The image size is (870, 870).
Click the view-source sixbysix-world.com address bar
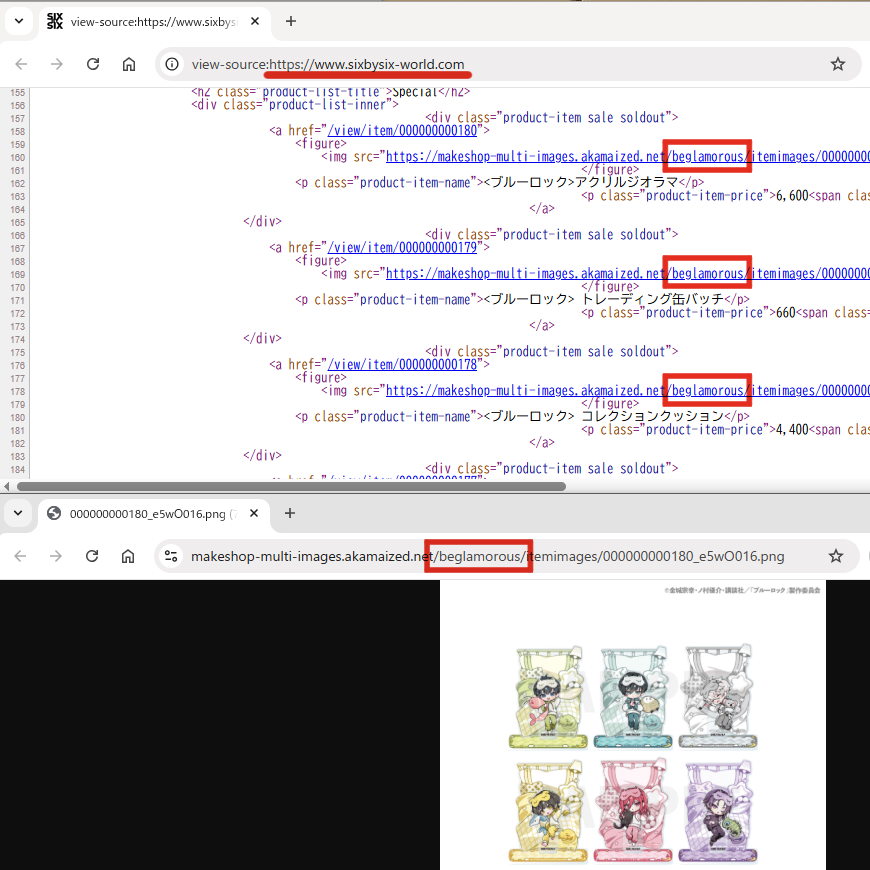(508, 64)
